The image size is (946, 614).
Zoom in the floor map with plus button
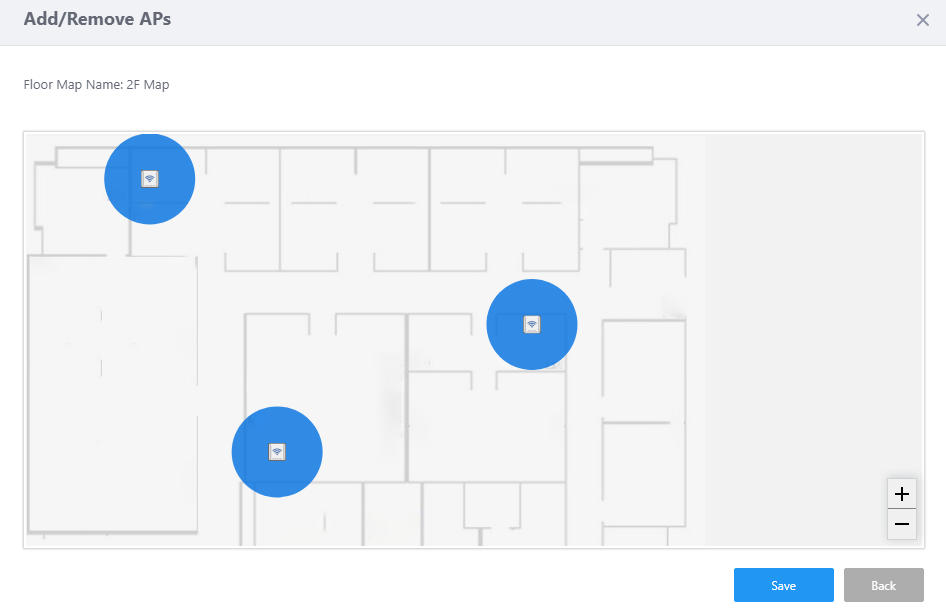point(902,494)
